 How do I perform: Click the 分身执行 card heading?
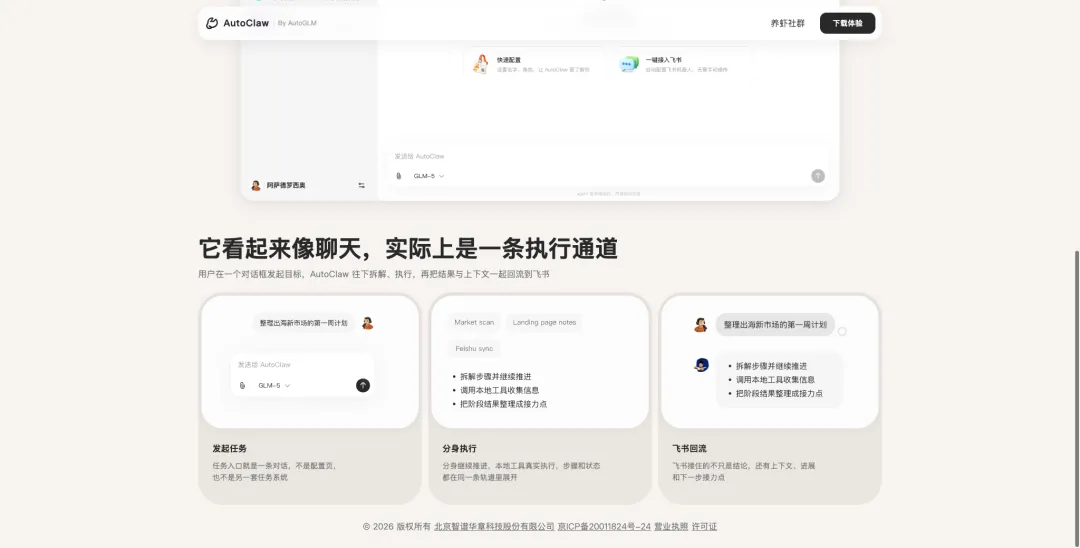point(459,448)
